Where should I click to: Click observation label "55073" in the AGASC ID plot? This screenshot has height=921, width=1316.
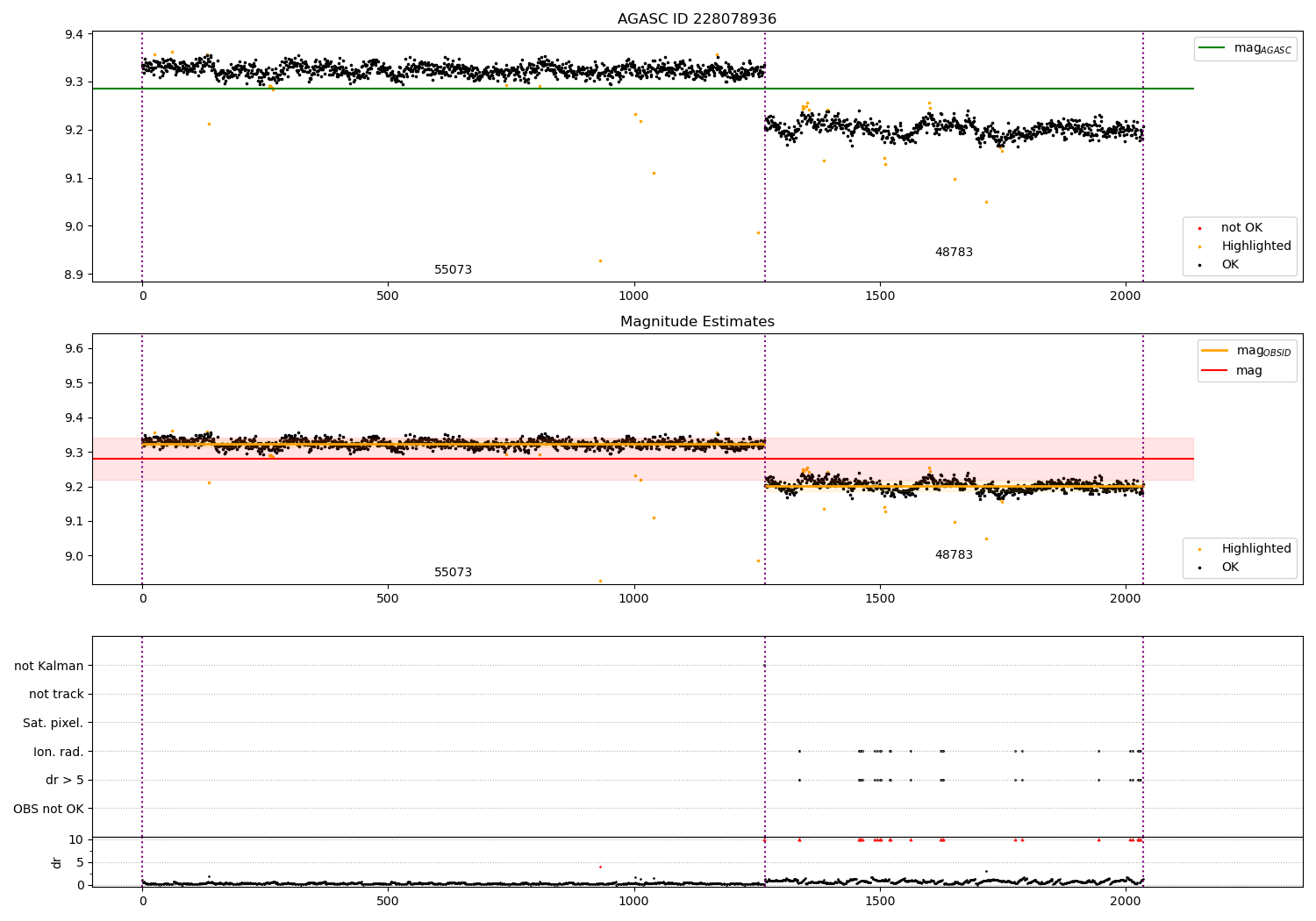point(453,270)
